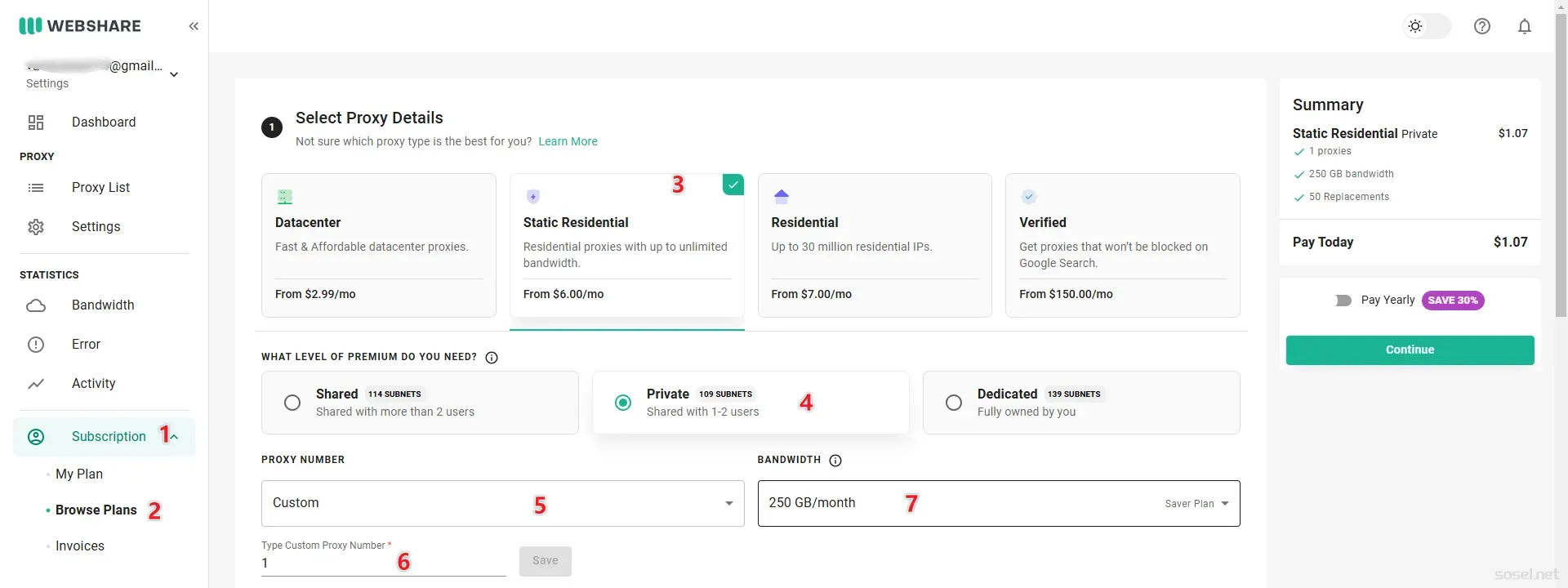Choose the Dedicated radio button
Viewport: 1568px width, 588px height.
[954, 403]
